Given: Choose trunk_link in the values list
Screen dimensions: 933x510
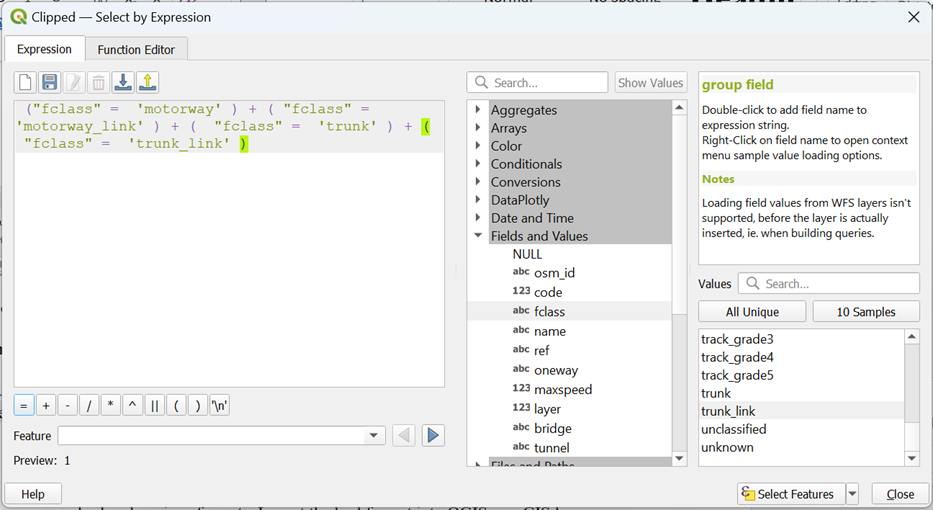Looking at the screenshot, I should click(x=728, y=411).
